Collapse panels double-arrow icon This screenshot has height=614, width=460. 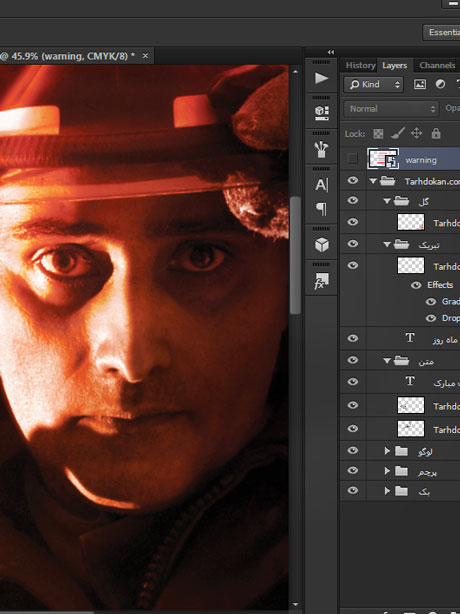331,52
